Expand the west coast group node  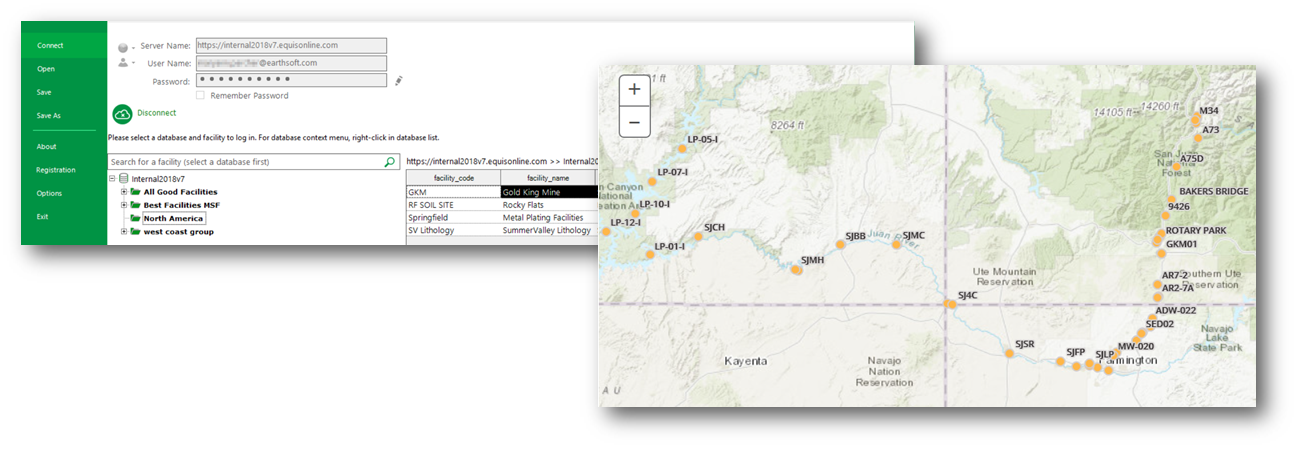point(123,231)
